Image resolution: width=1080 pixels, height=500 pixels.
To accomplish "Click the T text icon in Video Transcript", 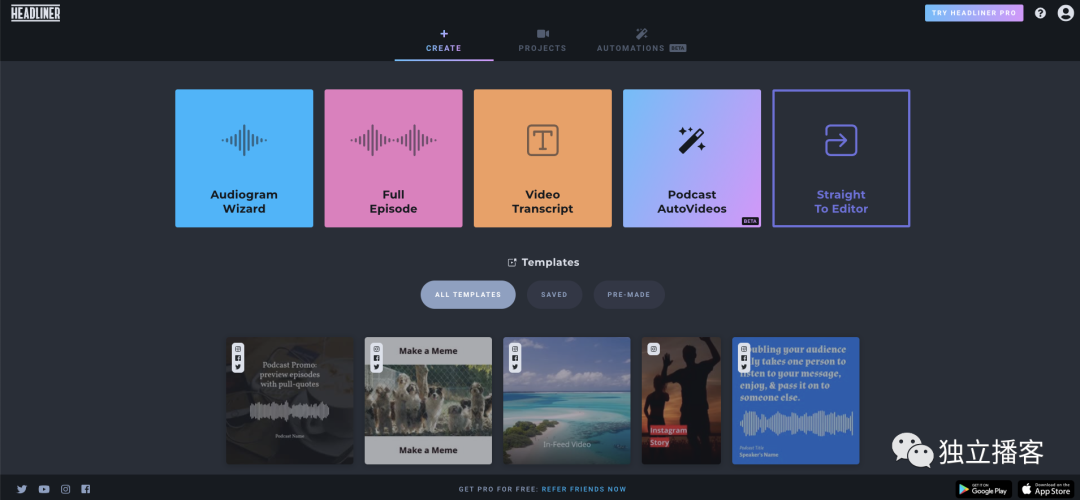I will (543, 140).
